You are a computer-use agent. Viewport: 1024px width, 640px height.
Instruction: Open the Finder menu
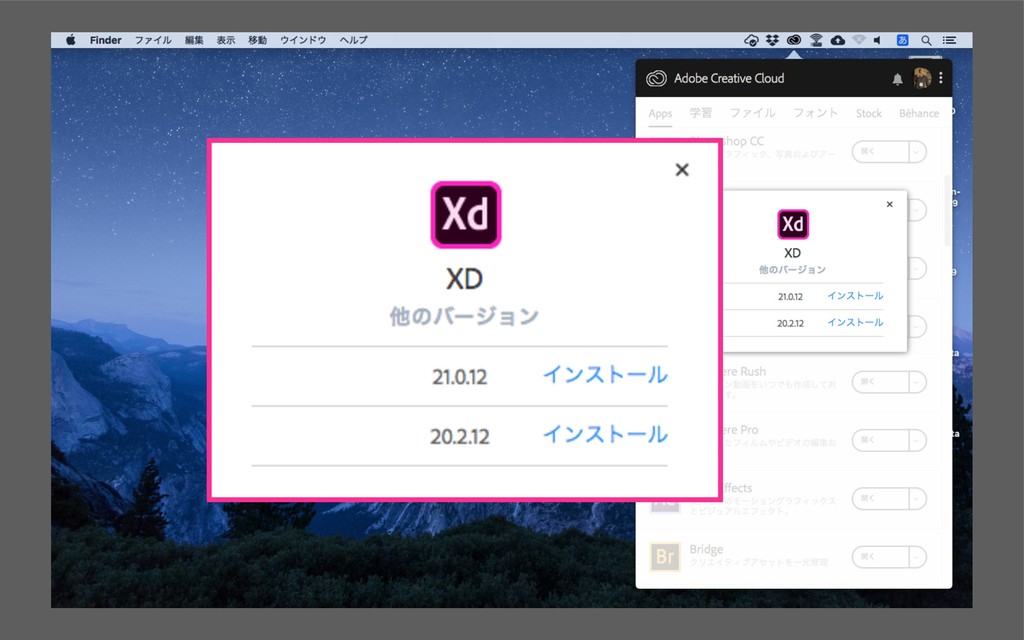click(x=106, y=40)
